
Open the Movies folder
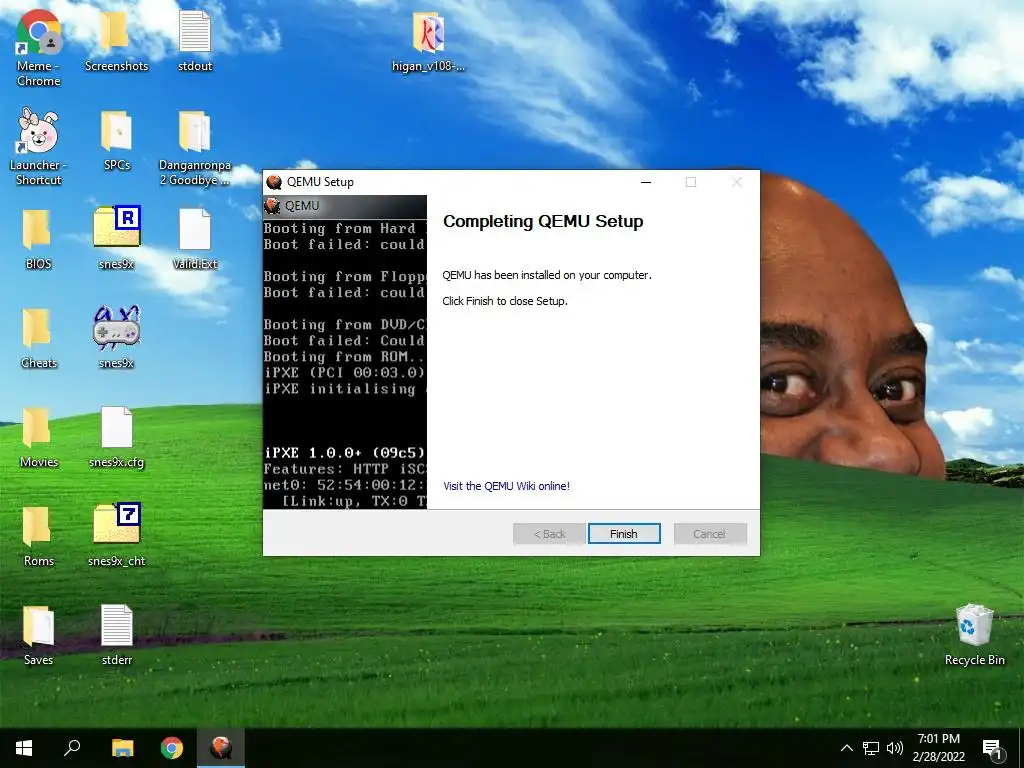click(39, 437)
